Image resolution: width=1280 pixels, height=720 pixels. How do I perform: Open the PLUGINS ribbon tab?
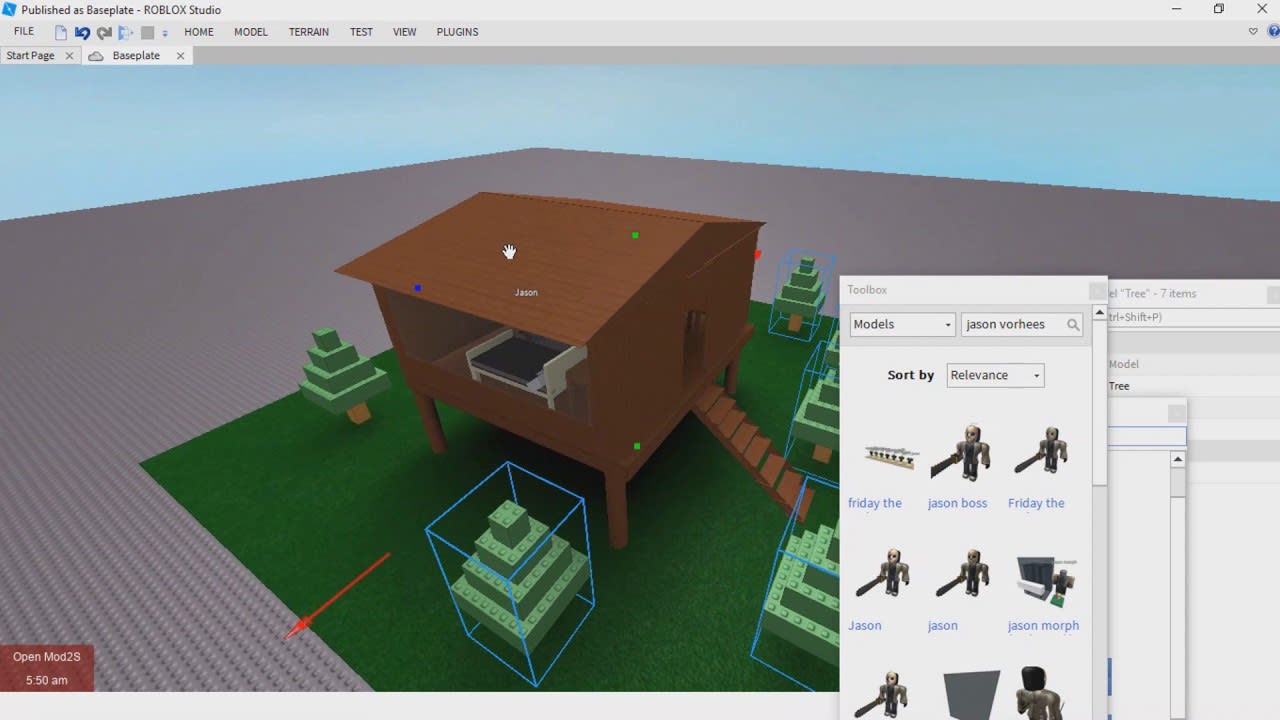pos(457,32)
